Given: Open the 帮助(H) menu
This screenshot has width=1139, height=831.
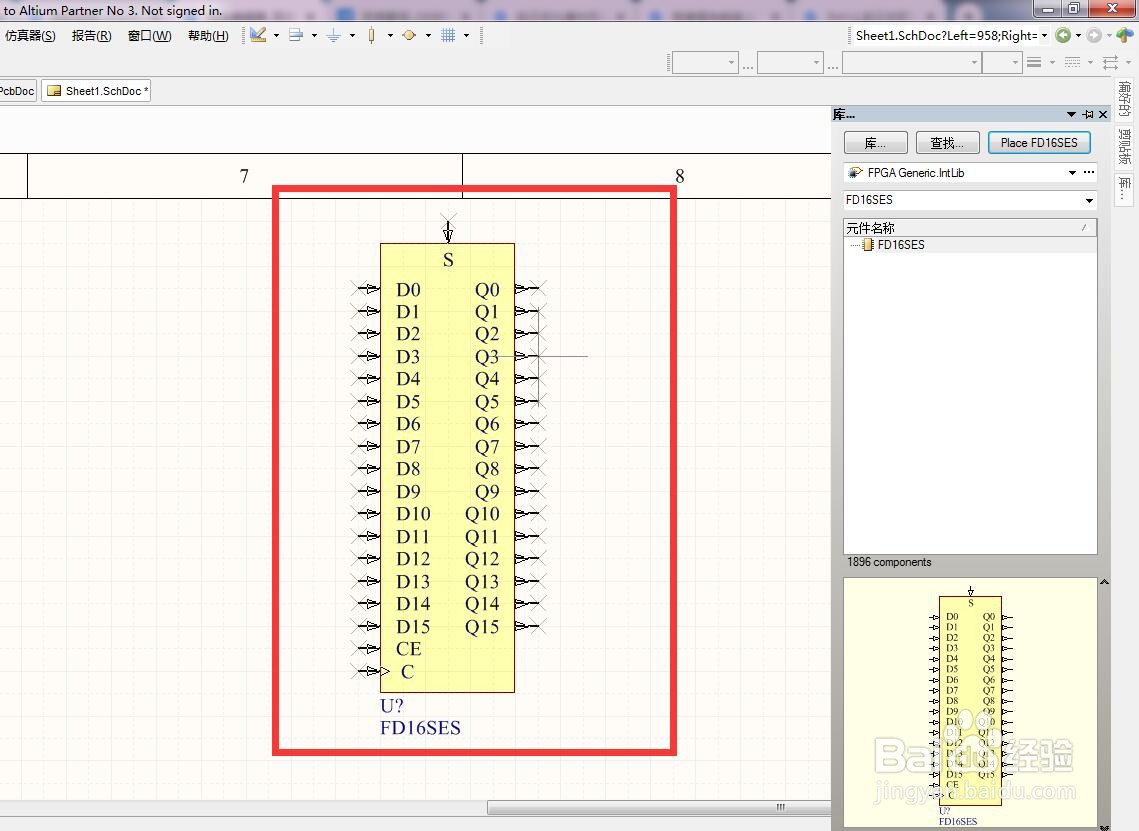Looking at the screenshot, I should [208, 36].
